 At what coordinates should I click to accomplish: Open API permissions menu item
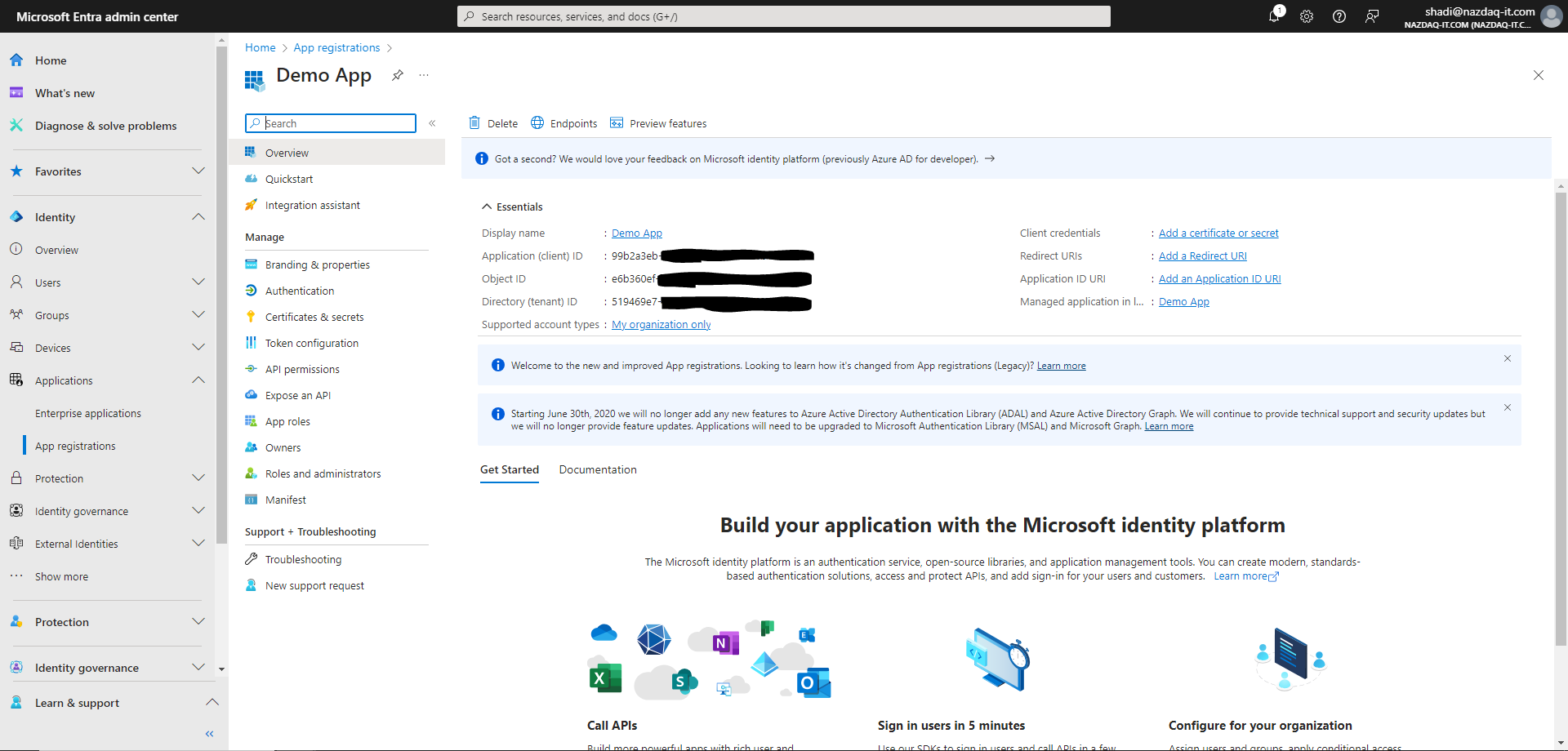tap(302, 370)
